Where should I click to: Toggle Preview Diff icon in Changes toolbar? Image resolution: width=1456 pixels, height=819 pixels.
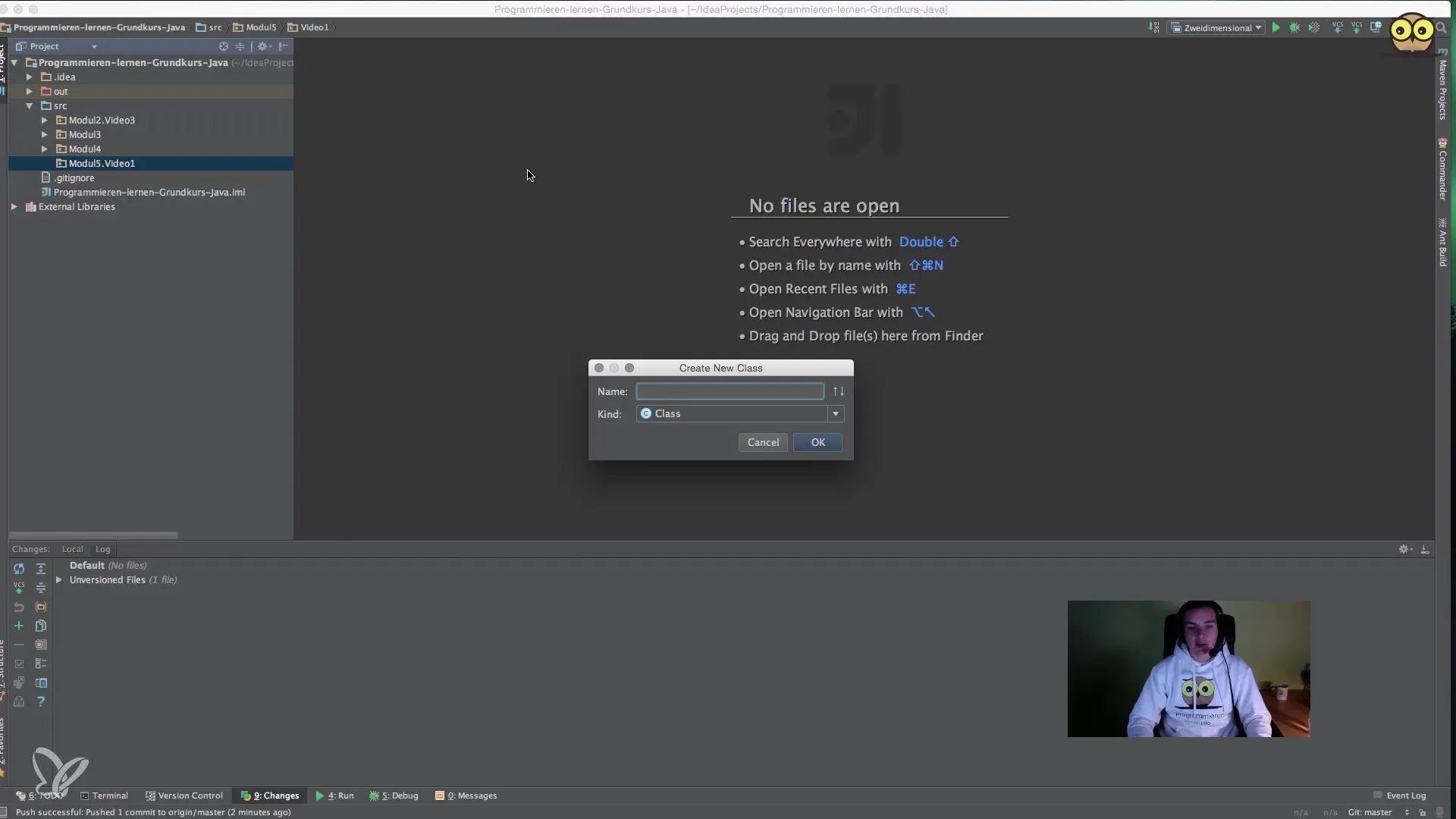(x=41, y=682)
